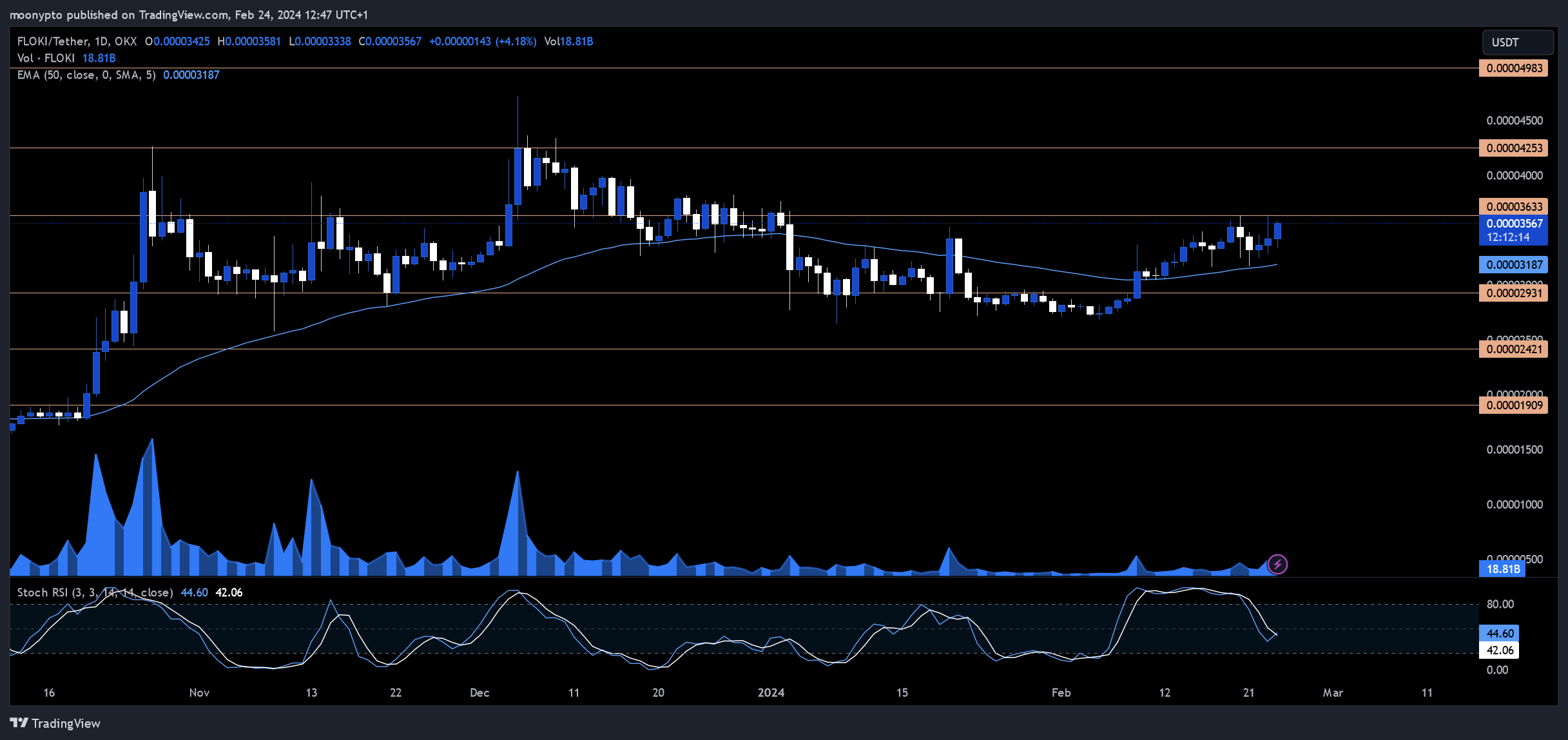
Task: Click the volume label 18.81B on axis
Action: pos(1502,569)
